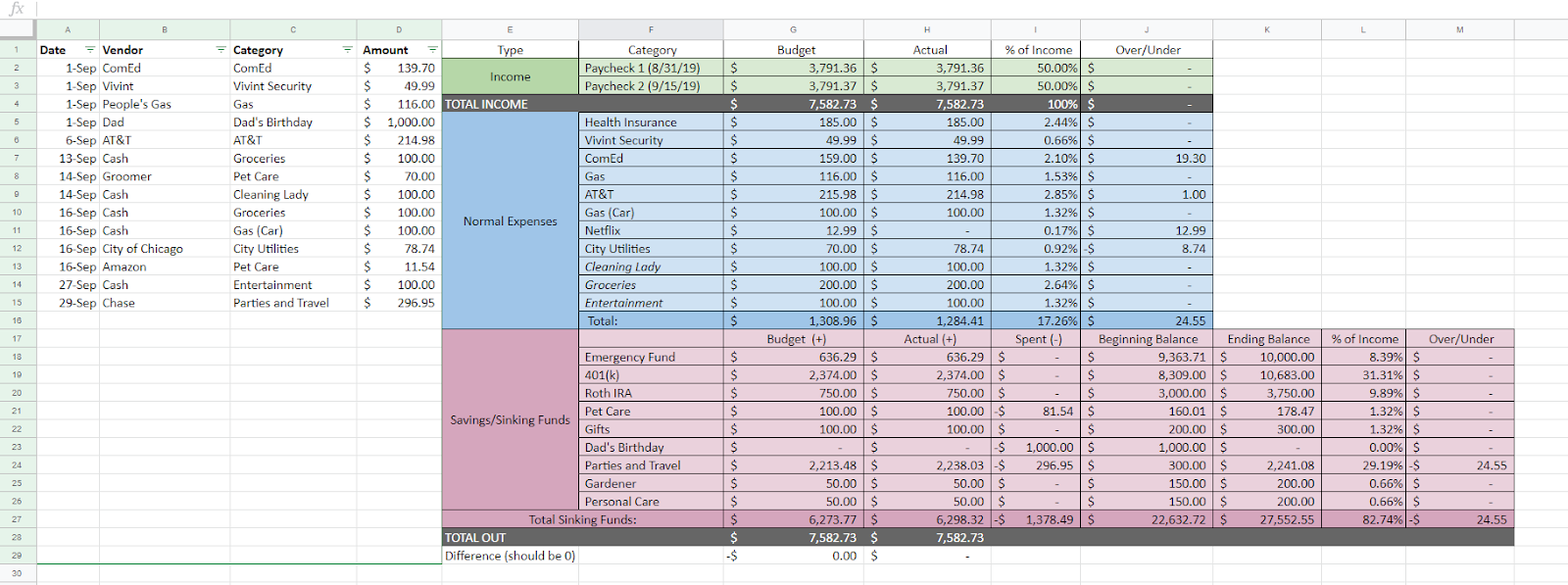Select row 16 header

tap(17, 320)
